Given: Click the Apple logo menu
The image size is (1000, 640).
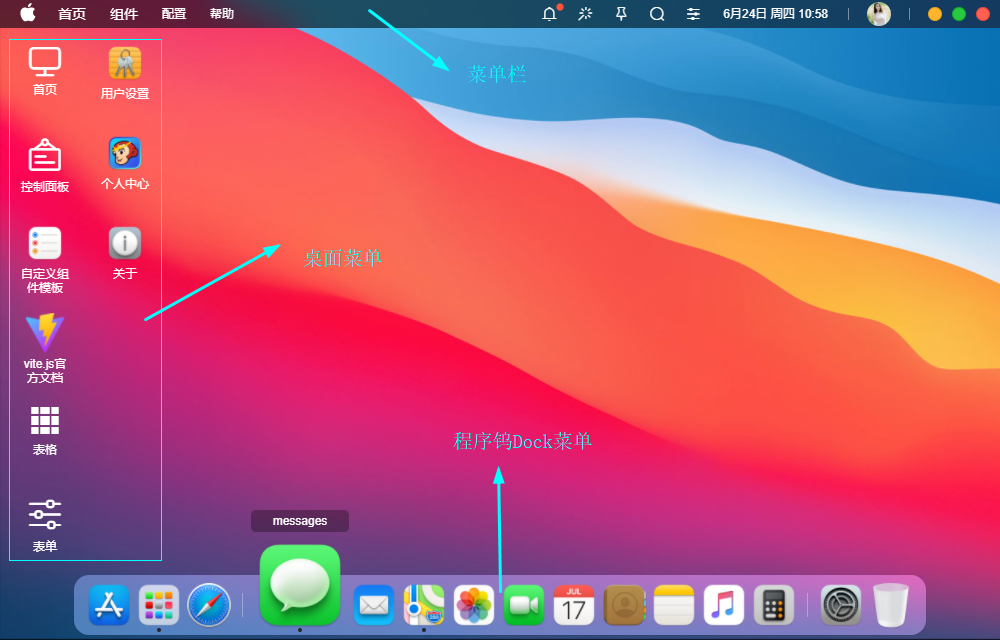Looking at the screenshot, I should tap(28, 13).
